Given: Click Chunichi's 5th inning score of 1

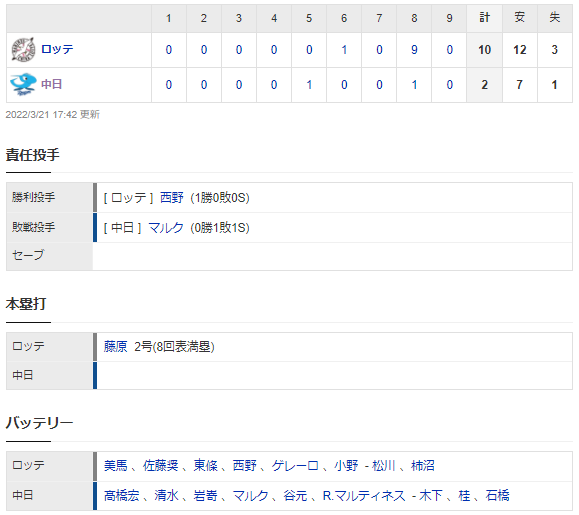Looking at the screenshot, I should (309, 85).
